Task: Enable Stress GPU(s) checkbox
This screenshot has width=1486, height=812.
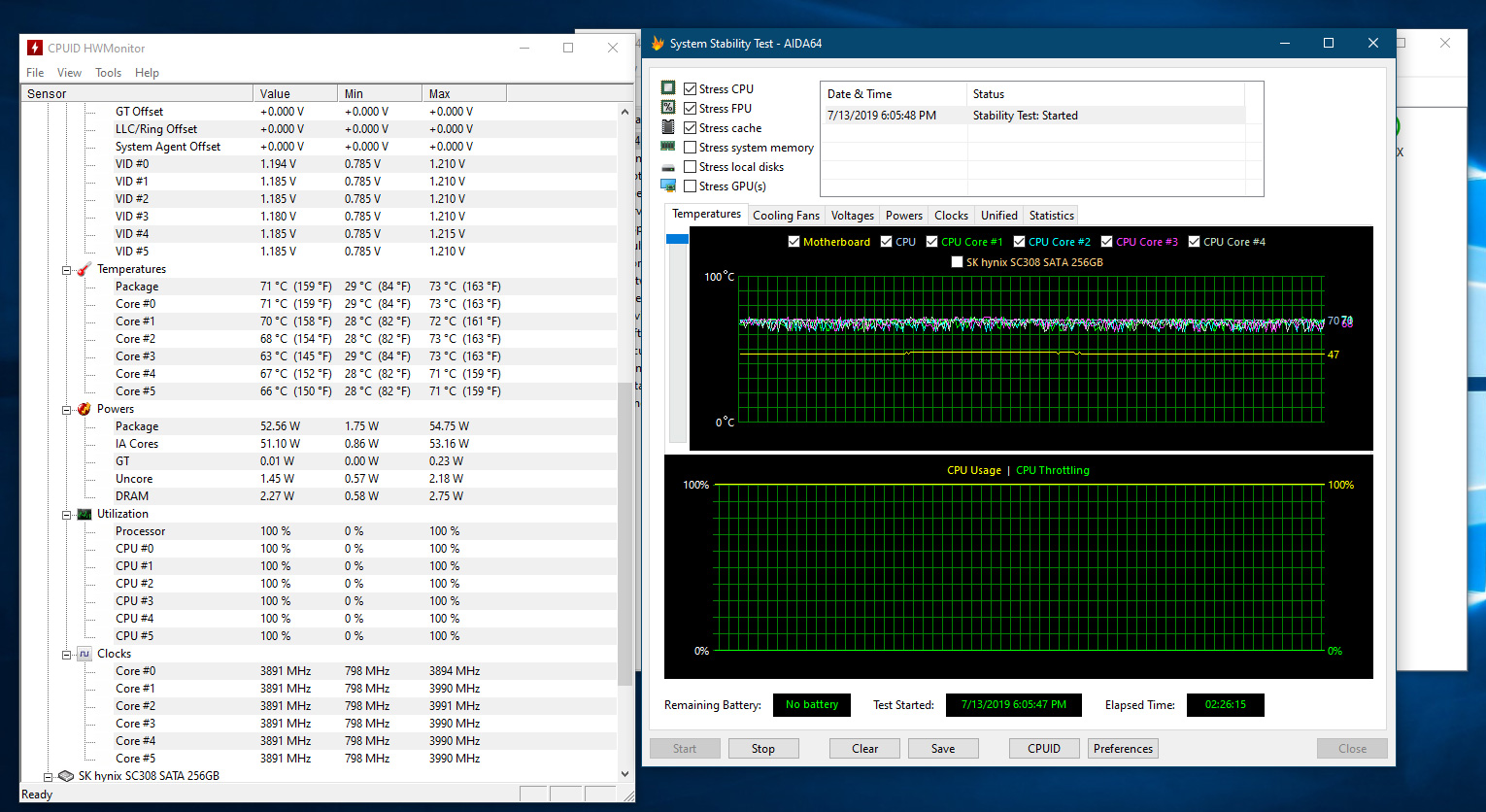Action: pyautogui.click(x=690, y=186)
